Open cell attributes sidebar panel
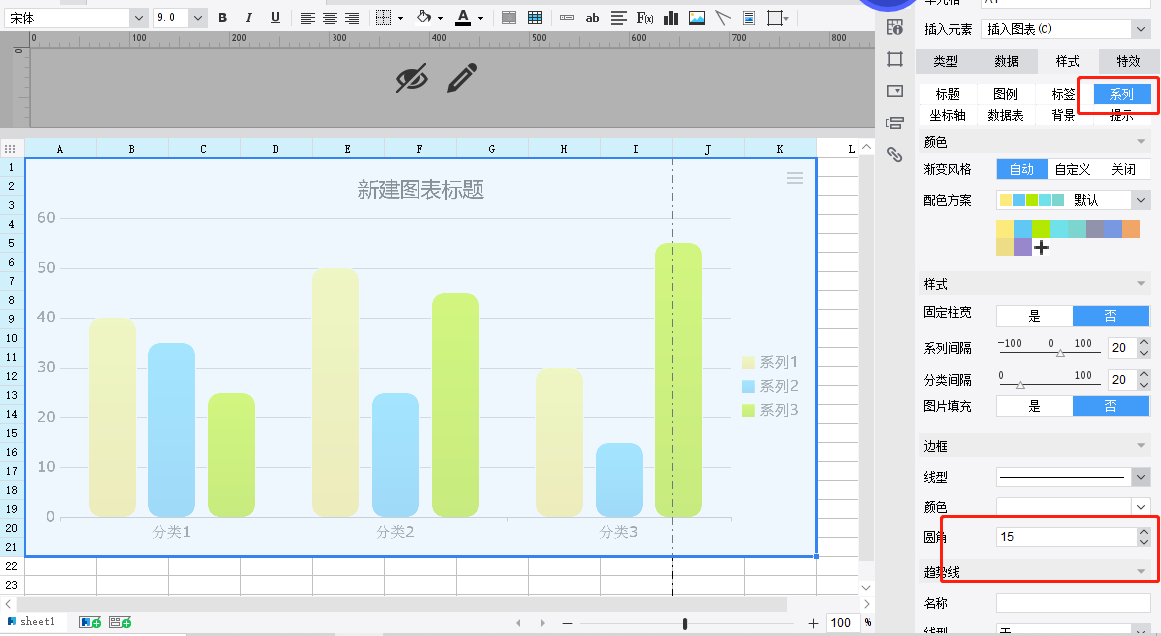This screenshot has width=1161, height=636. pyautogui.click(x=895, y=27)
